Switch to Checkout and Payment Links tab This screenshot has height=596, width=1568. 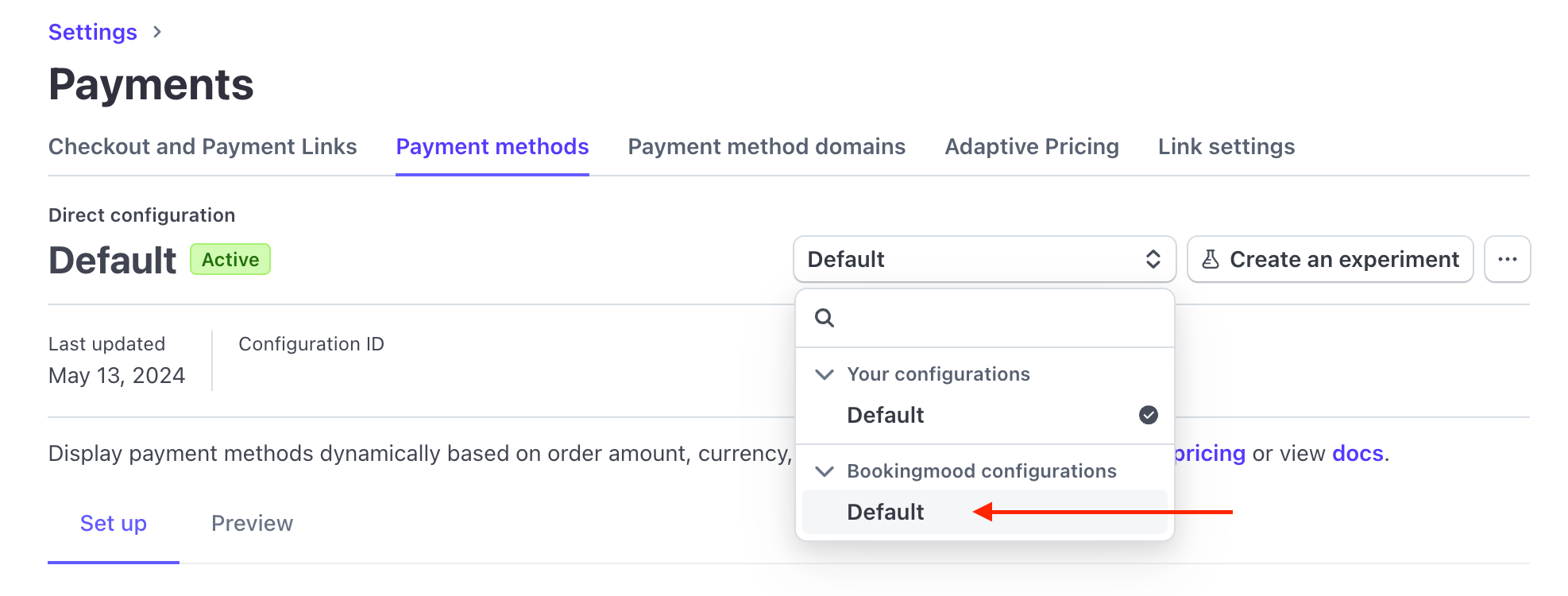[x=203, y=147]
